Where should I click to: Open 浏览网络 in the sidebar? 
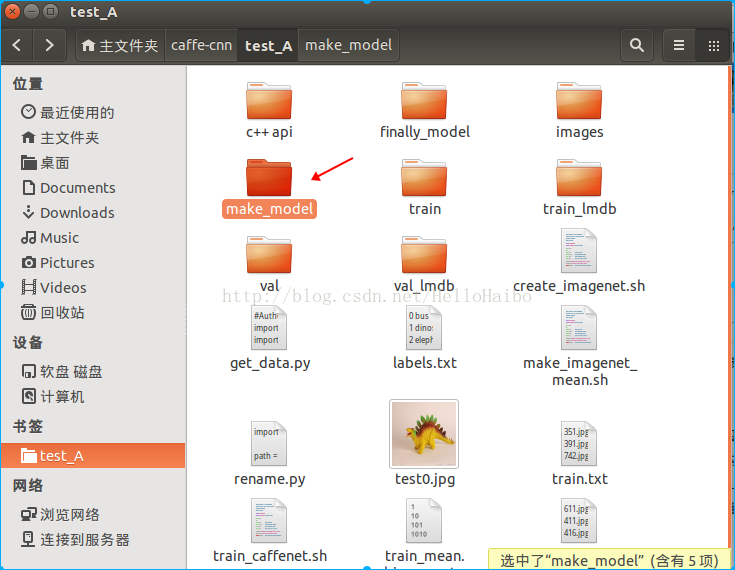(x=94, y=515)
